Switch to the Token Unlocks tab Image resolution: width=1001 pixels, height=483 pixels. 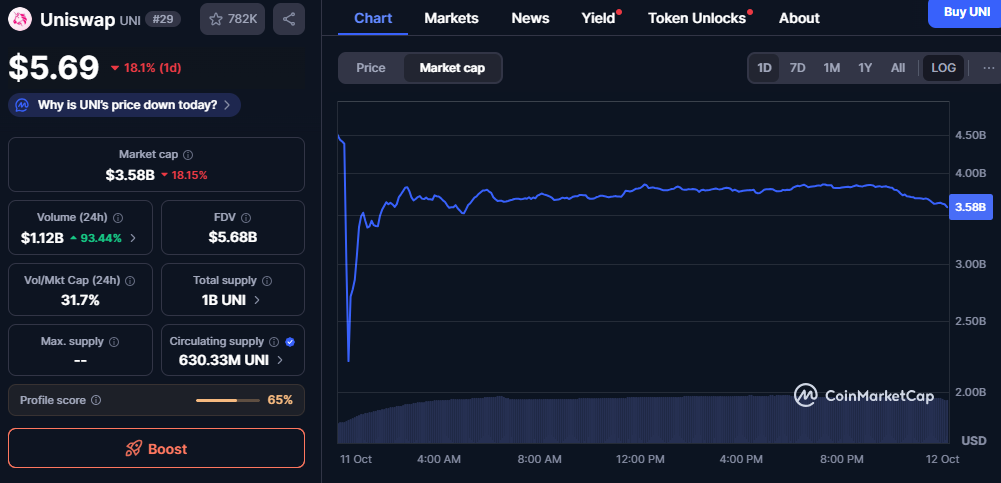pos(696,18)
